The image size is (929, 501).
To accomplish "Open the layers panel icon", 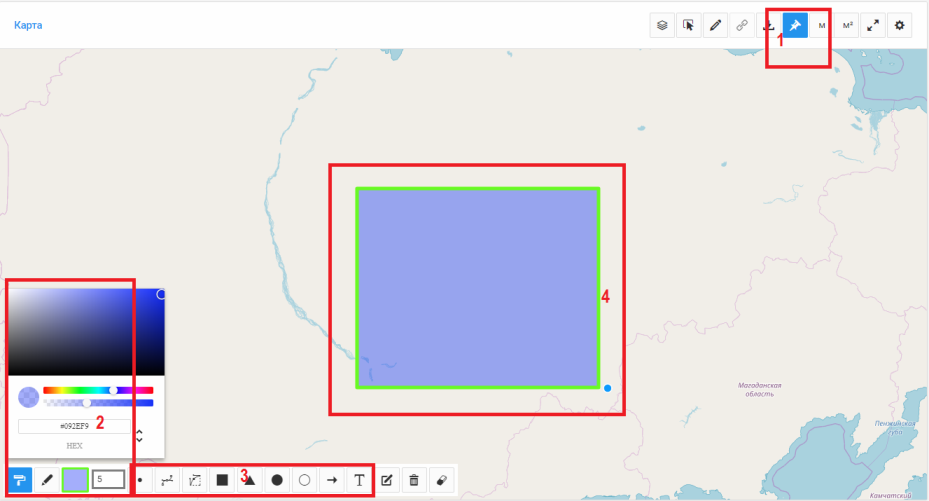I will 662,25.
